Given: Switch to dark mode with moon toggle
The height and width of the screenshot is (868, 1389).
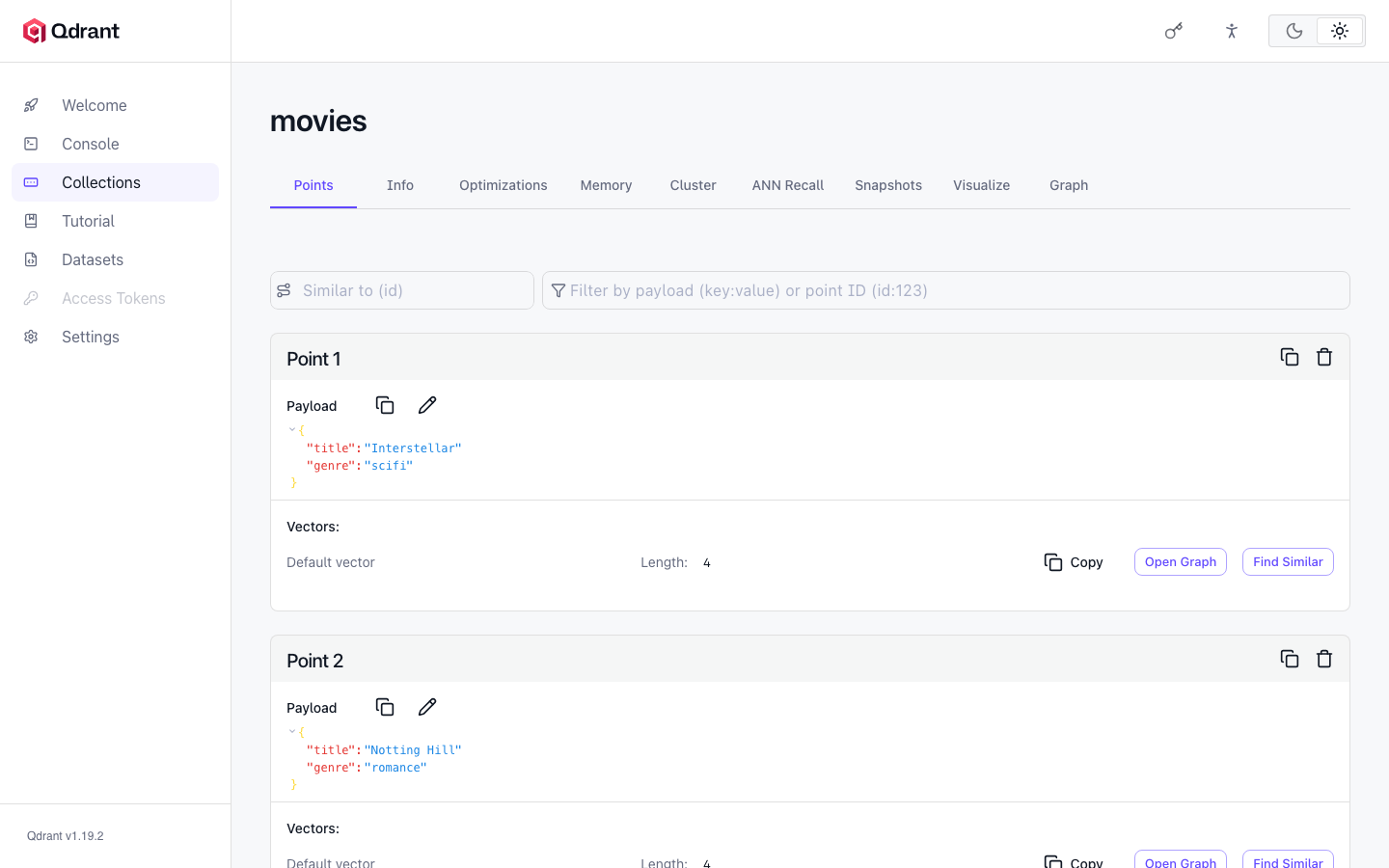Looking at the screenshot, I should tap(1294, 31).
